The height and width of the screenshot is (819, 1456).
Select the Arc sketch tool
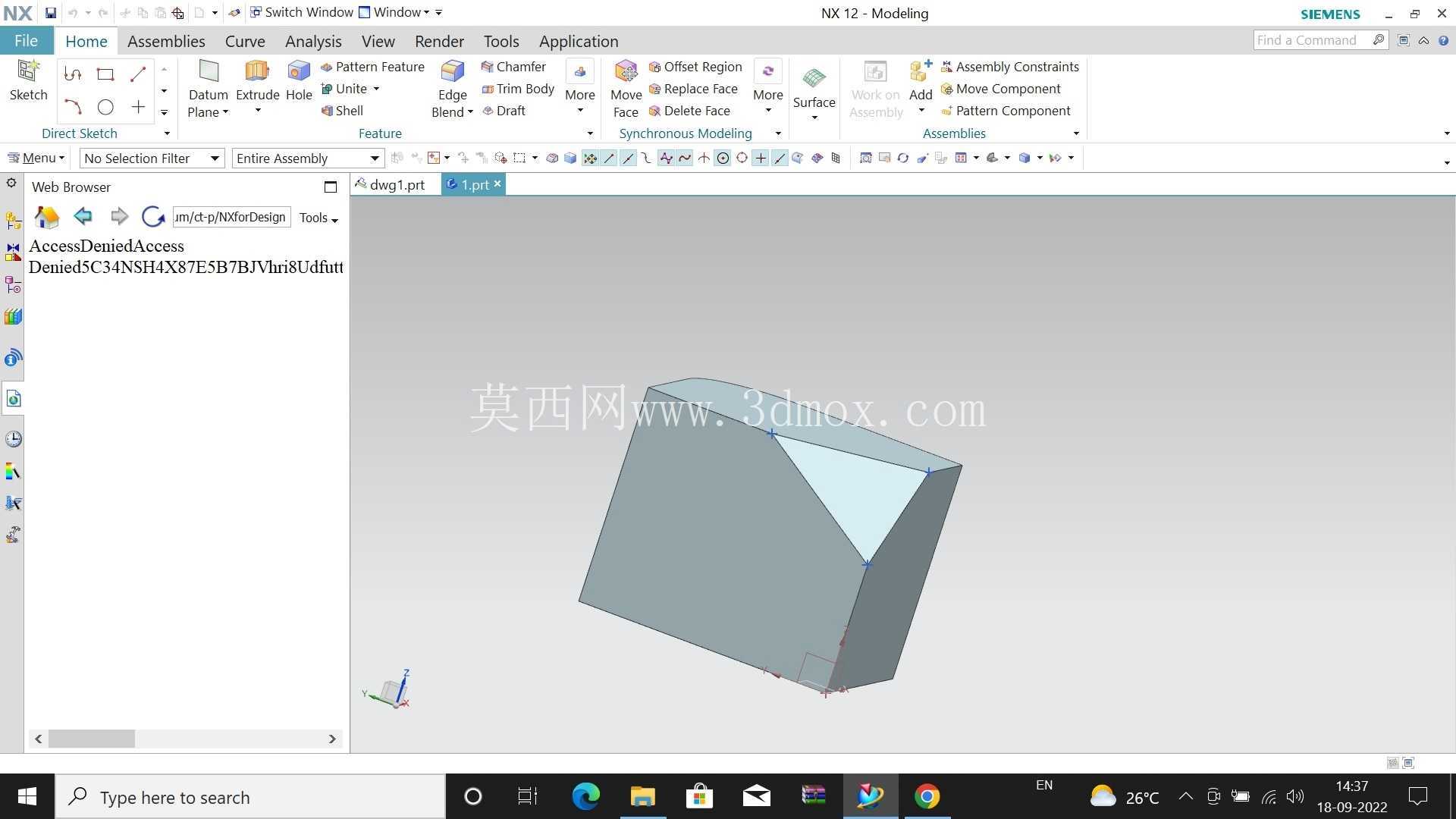coord(73,107)
